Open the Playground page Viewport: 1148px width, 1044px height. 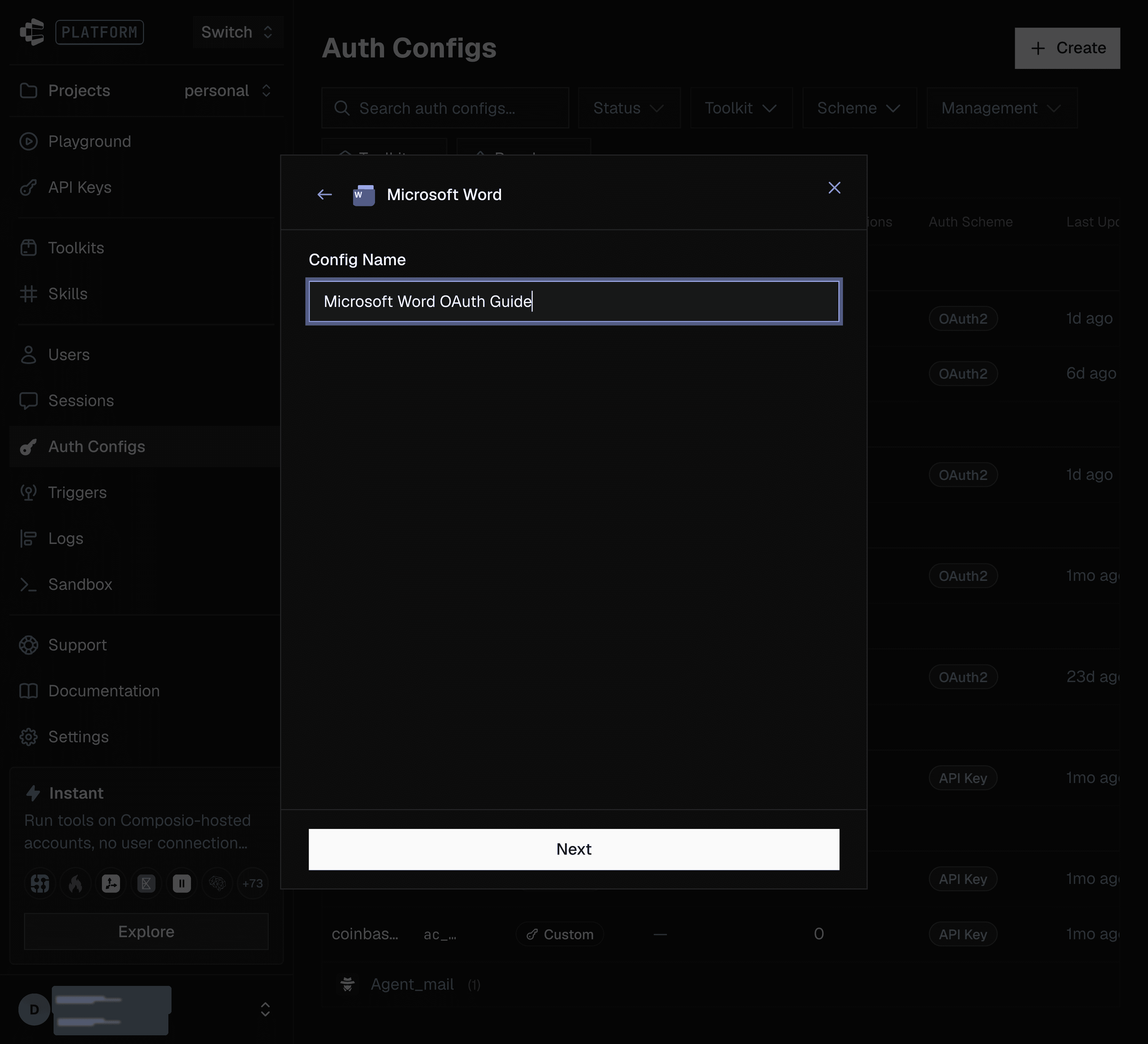coord(89,141)
